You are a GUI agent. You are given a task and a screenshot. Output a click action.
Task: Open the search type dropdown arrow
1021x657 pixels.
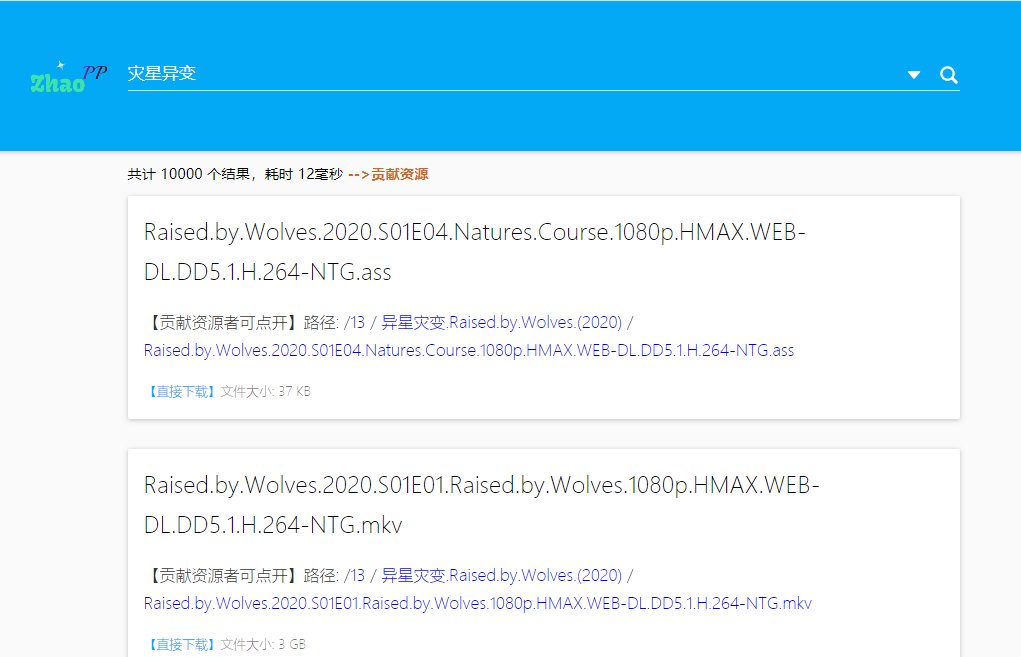[x=913, y=74]
